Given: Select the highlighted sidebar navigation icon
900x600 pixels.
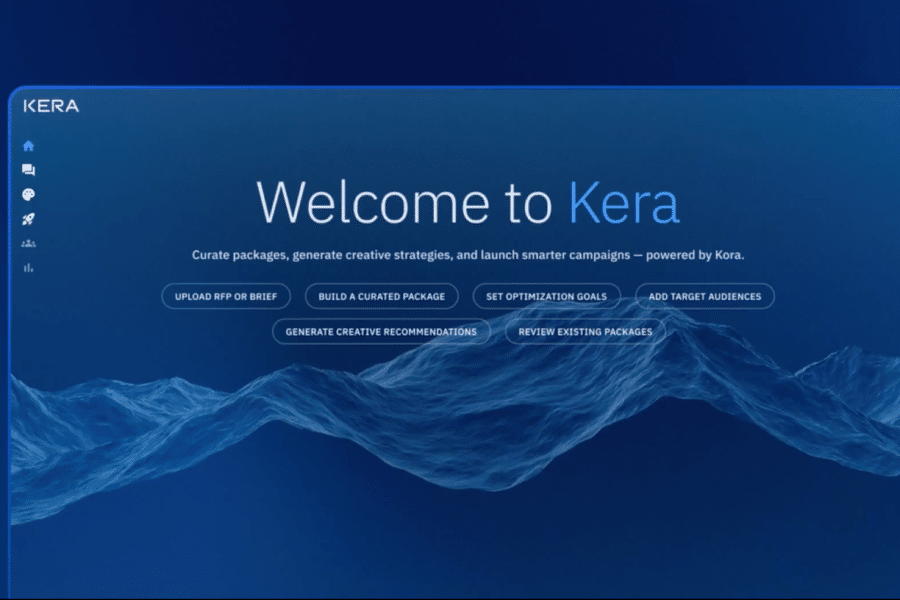Looking at the screenshot, I should pos(28,145).
